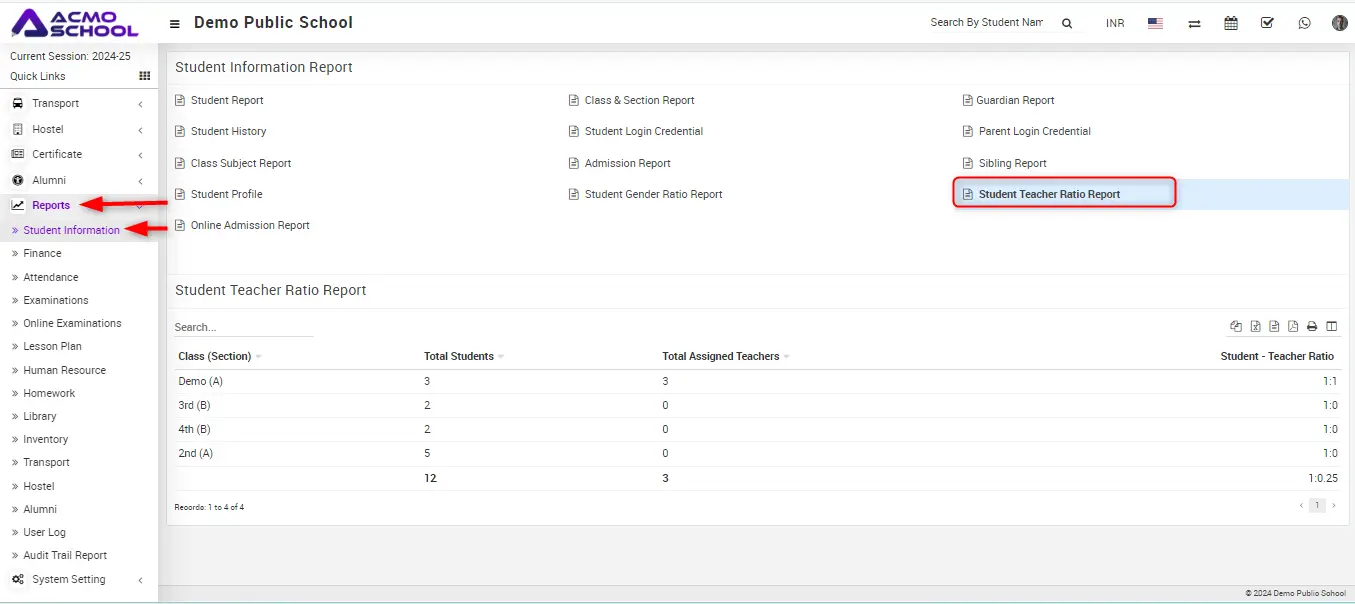Click the report table Search field
The width and height of the screenshot is (1355, 604).
coord(242,327)
